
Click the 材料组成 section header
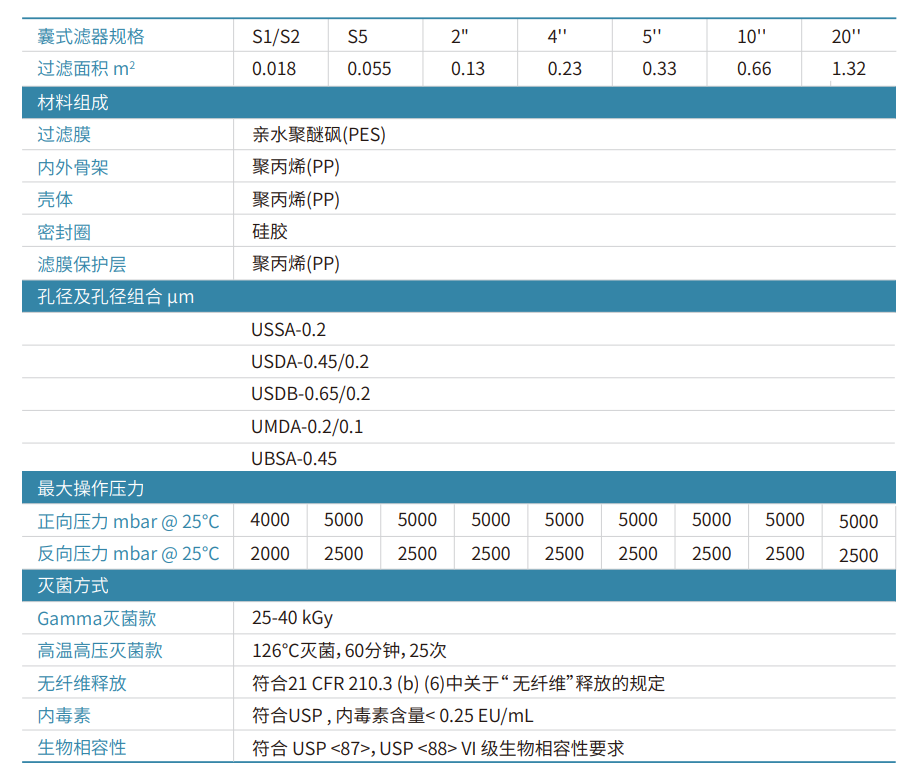click(73, 103)
